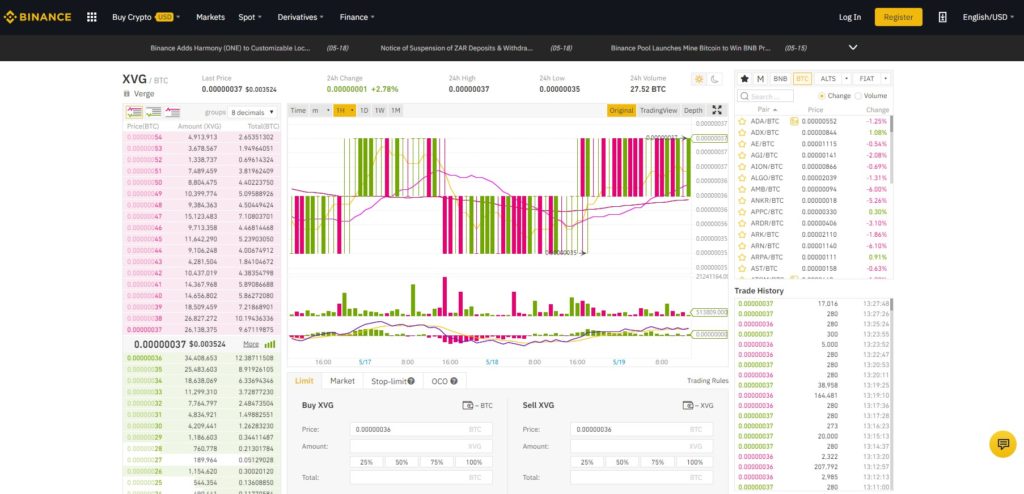Show buy-orders-only order book view
Image resolution: width=1024 pixels, height=494 pixels.
coord(153,112)
